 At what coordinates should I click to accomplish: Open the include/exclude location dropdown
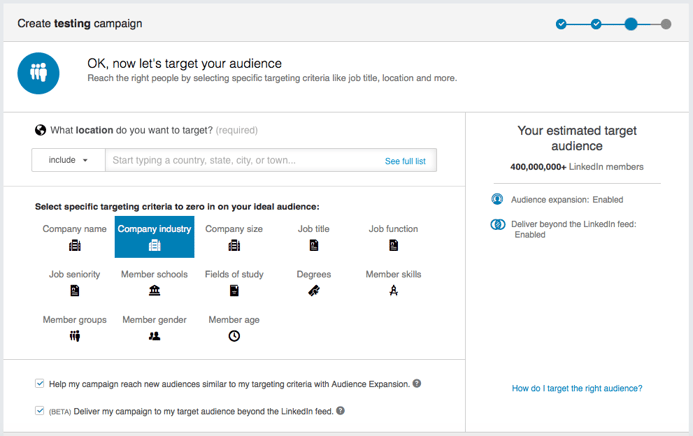68,160
